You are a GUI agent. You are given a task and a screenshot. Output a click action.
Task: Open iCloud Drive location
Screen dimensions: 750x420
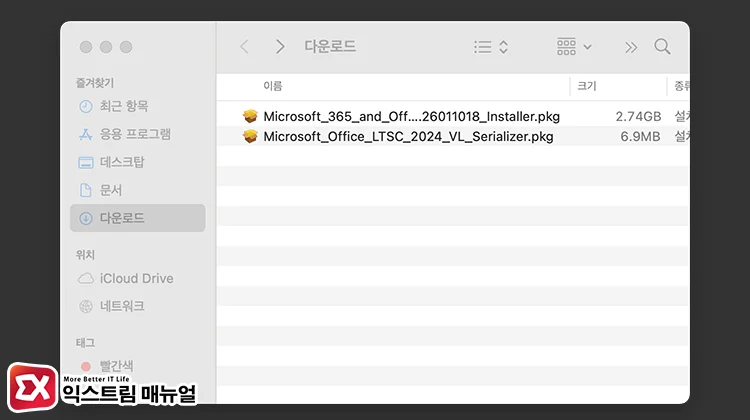pyautogui.click(x=138, y=278)
